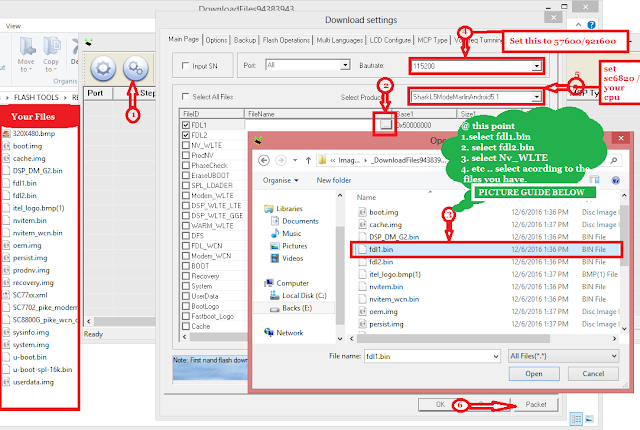Open recent locations dropdown arrow

click(x=295, y=160)
